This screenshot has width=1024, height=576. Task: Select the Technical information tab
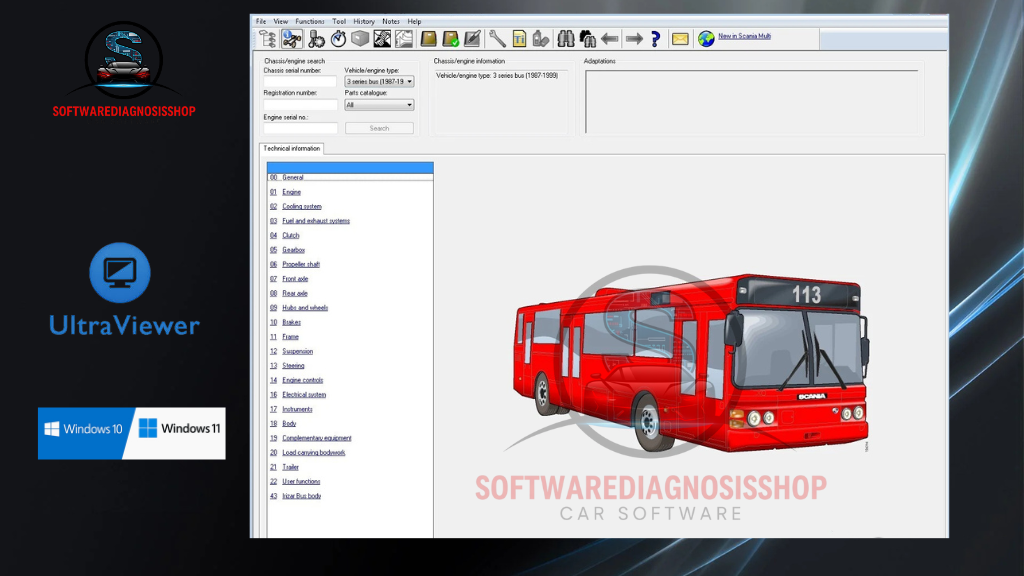292,149
